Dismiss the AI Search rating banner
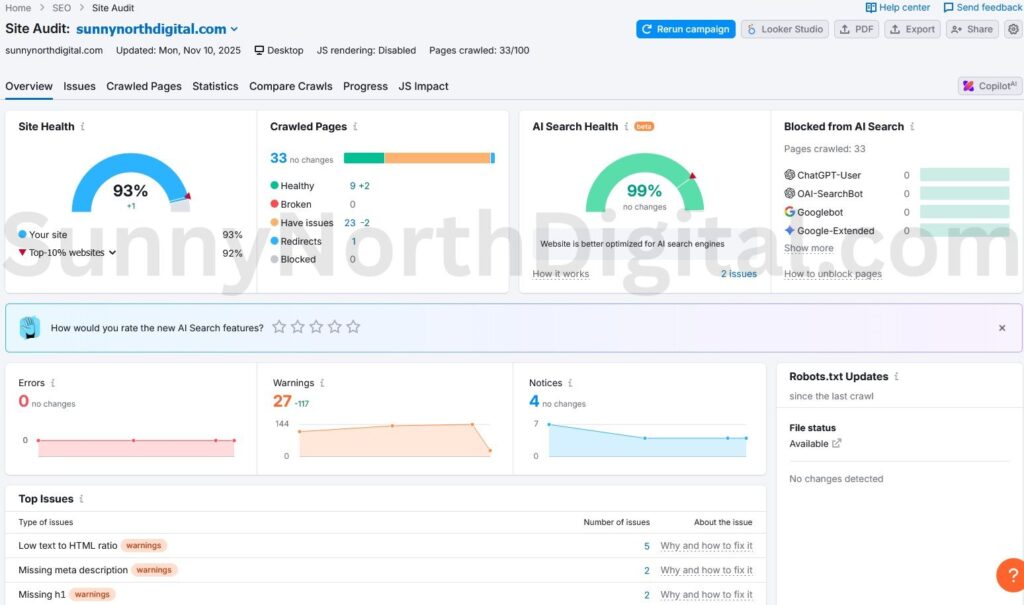 pyautogui.click(x=1002, y=327)
